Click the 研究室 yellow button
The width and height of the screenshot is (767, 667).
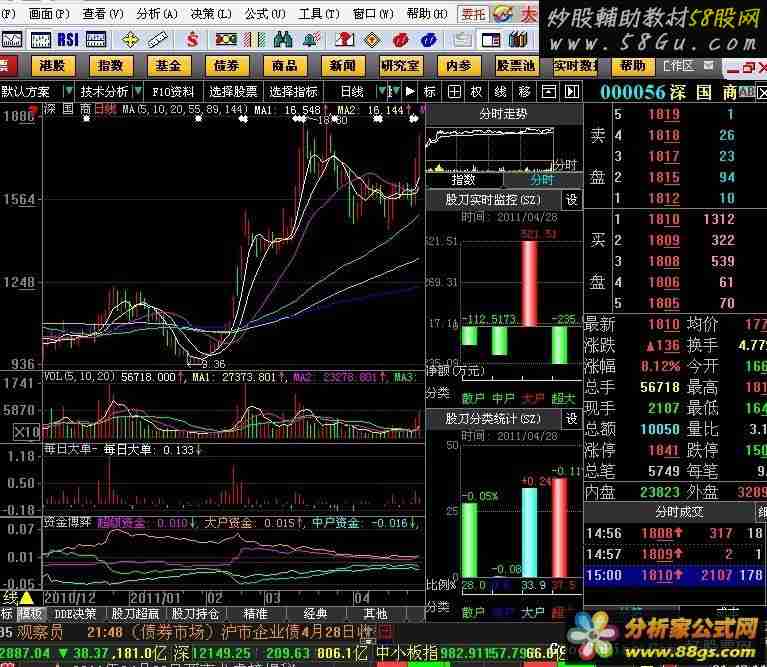point(401,66)
